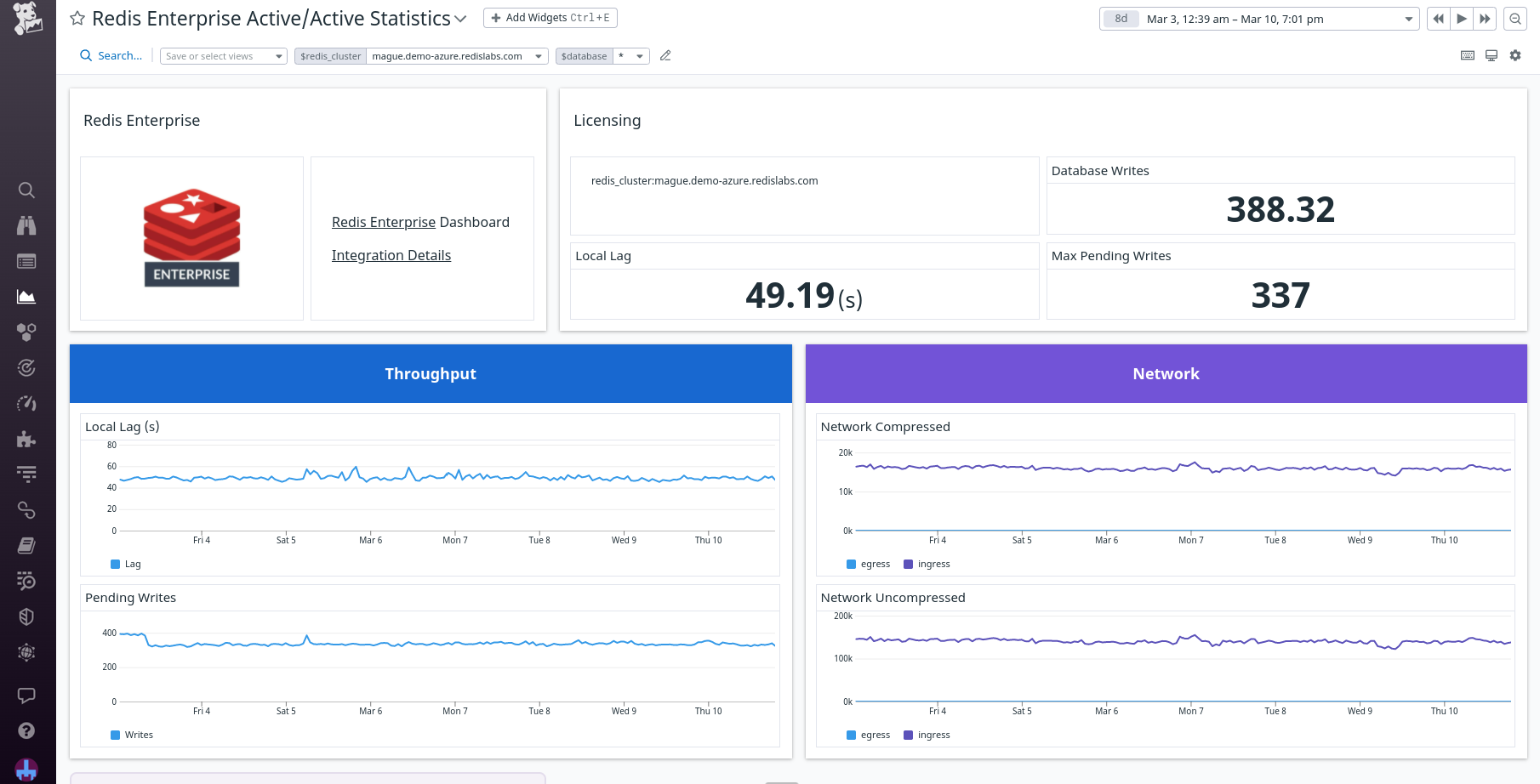
Task: Select the highlighted Dashboards sidebar icon
Action: (x=26, y=297)
